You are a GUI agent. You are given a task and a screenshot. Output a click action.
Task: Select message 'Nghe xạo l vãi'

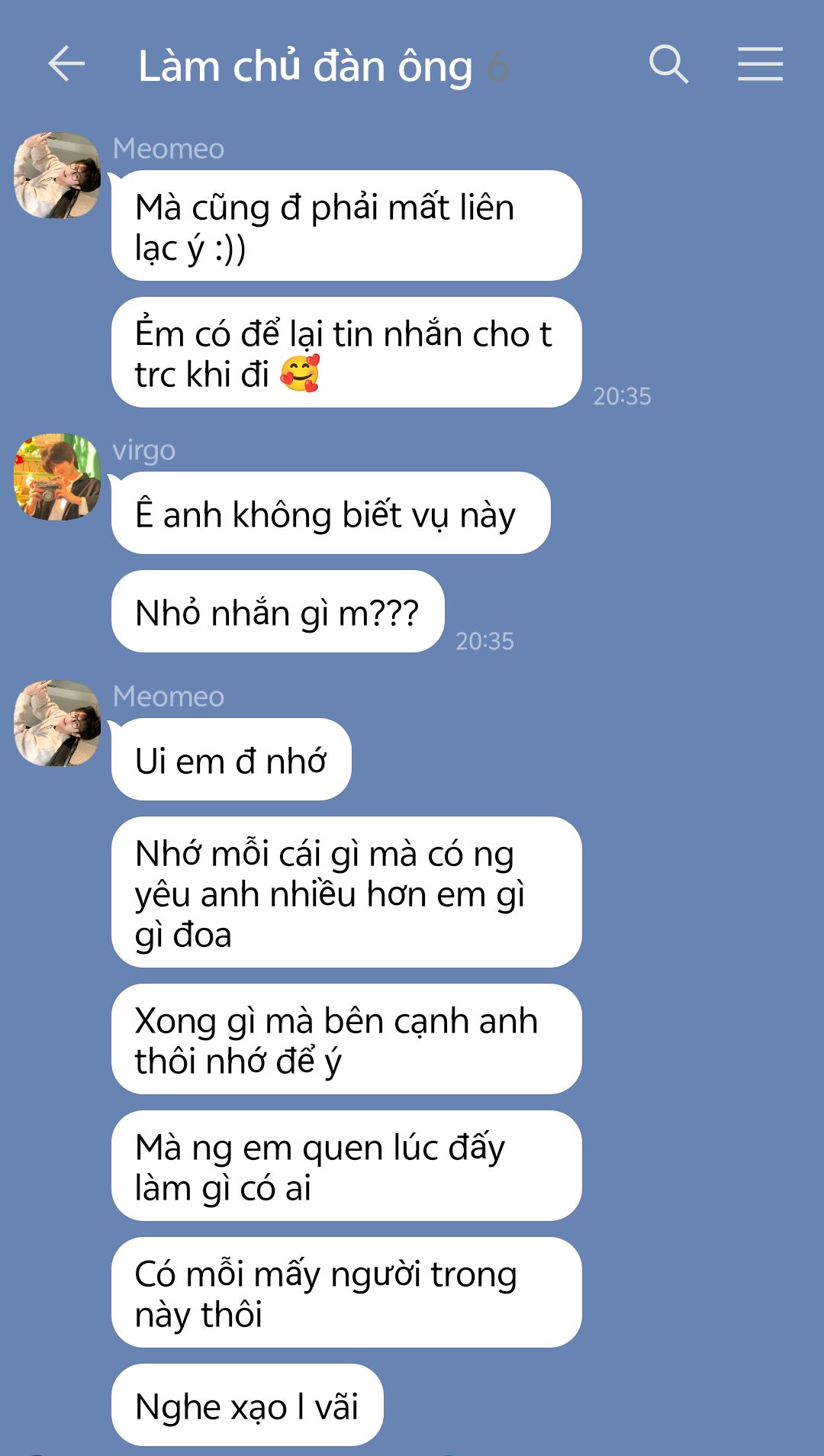[x=247, y=1405]
